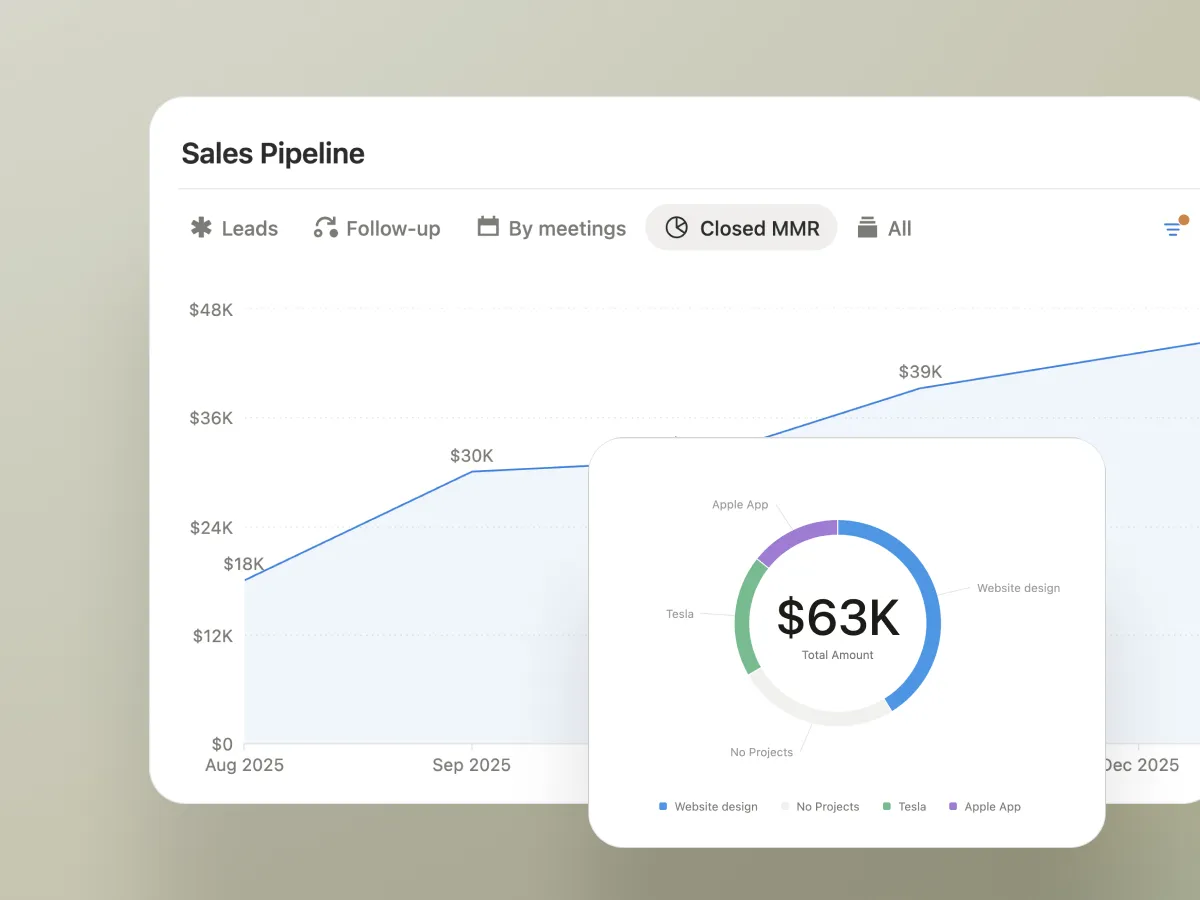Click the asterisk icon beside Leads
Image resolution: width=1200 pixels, height=900 pixels.
[x=201, y=228]
